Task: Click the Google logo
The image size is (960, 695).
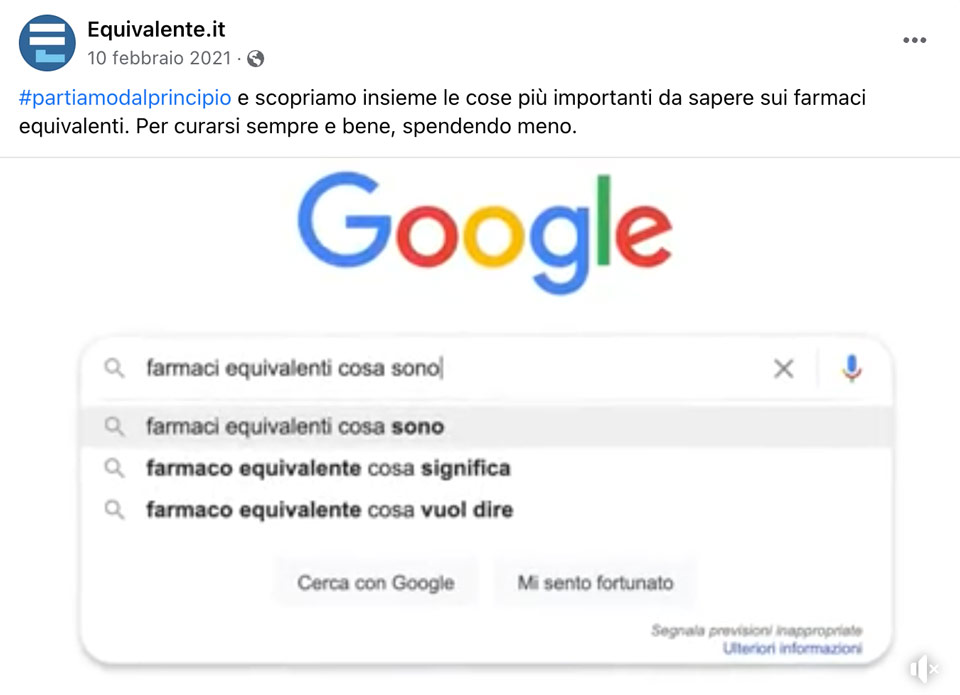Action: pos(484,232)
